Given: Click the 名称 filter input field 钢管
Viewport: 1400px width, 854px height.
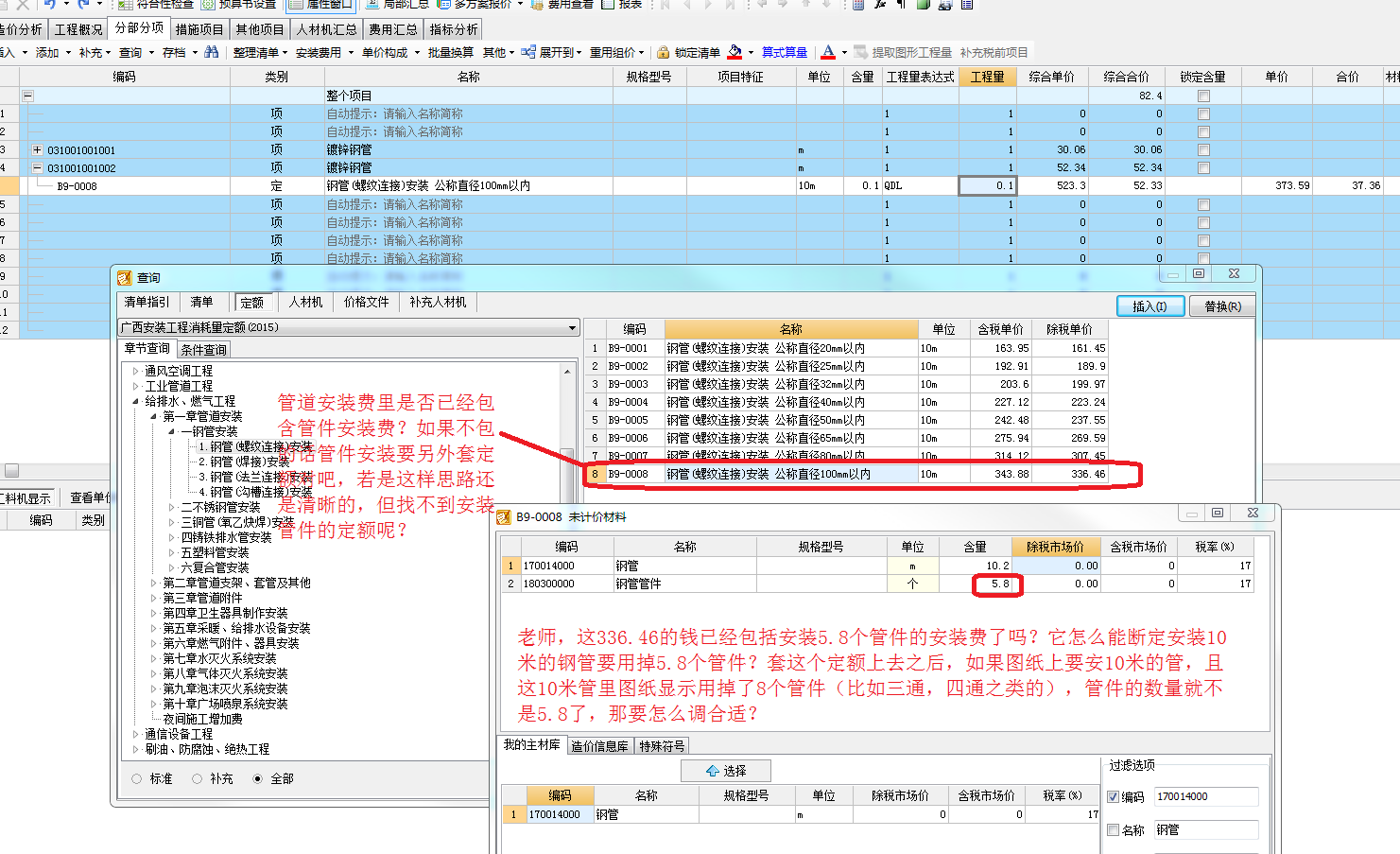Looking at the screenshot, I should [x=1206, y=829].
